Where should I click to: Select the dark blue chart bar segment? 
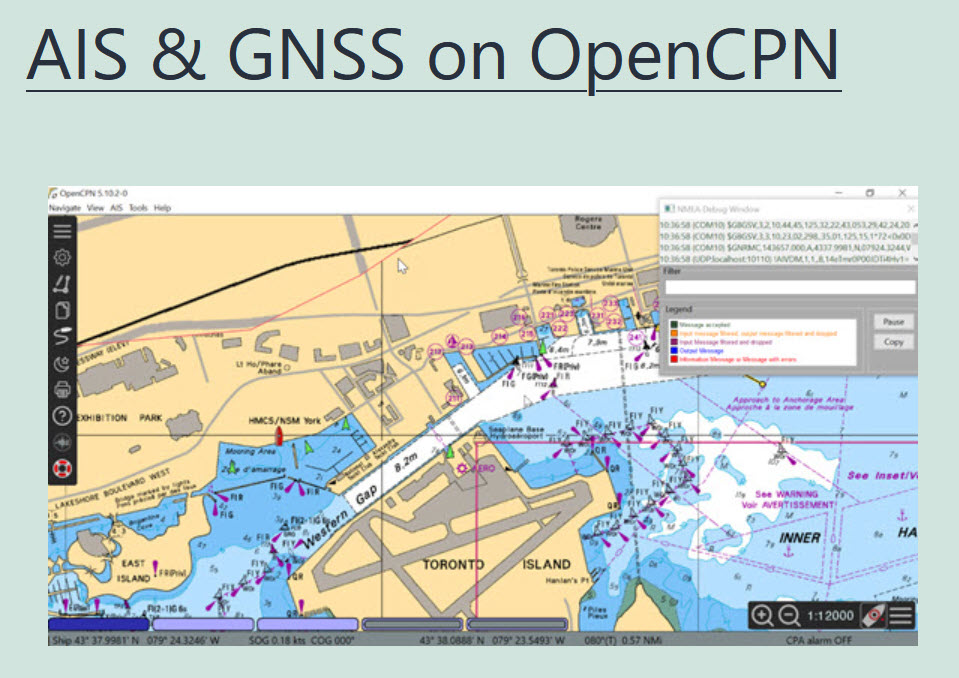[98, 624]
